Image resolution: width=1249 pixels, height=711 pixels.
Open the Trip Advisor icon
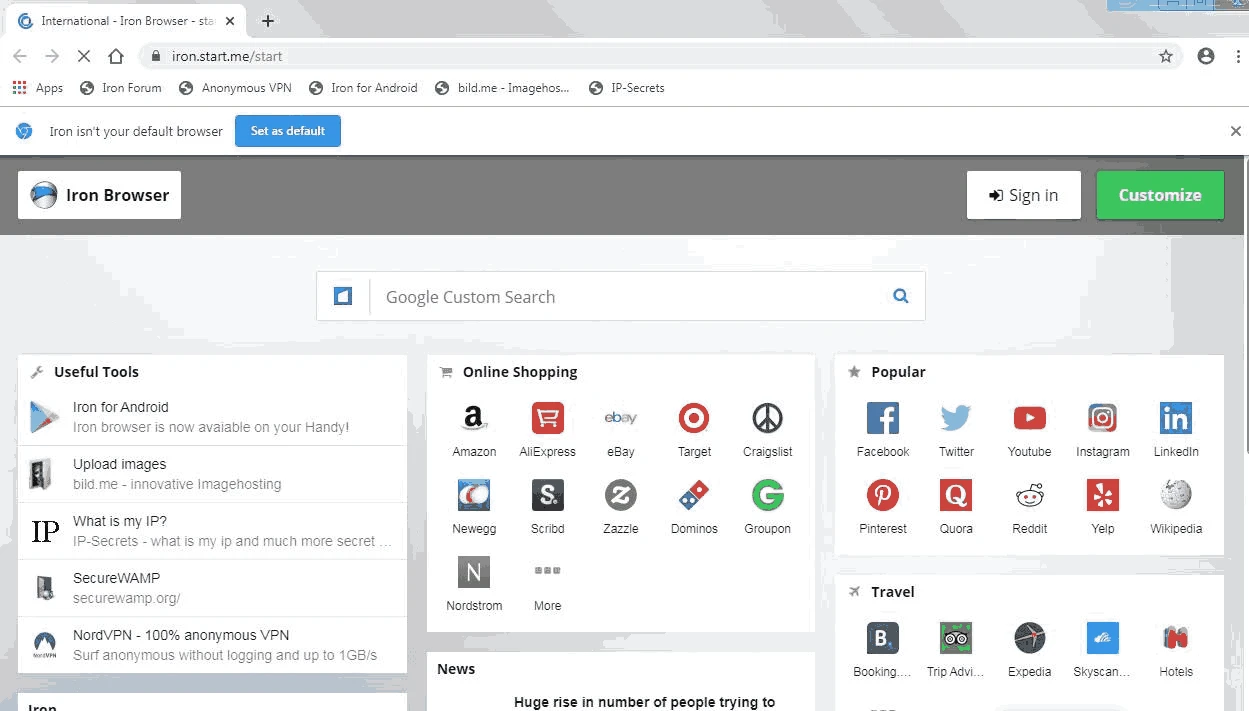956,638
